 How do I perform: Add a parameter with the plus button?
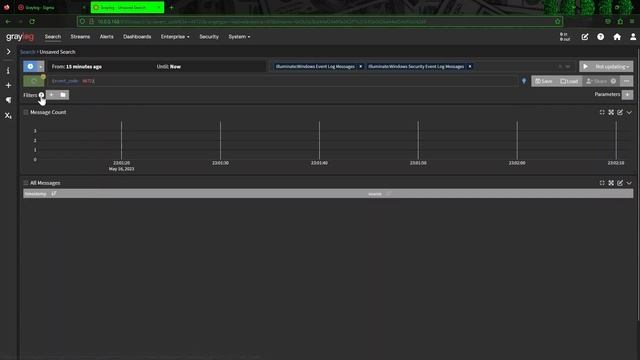tap(627, 95)
